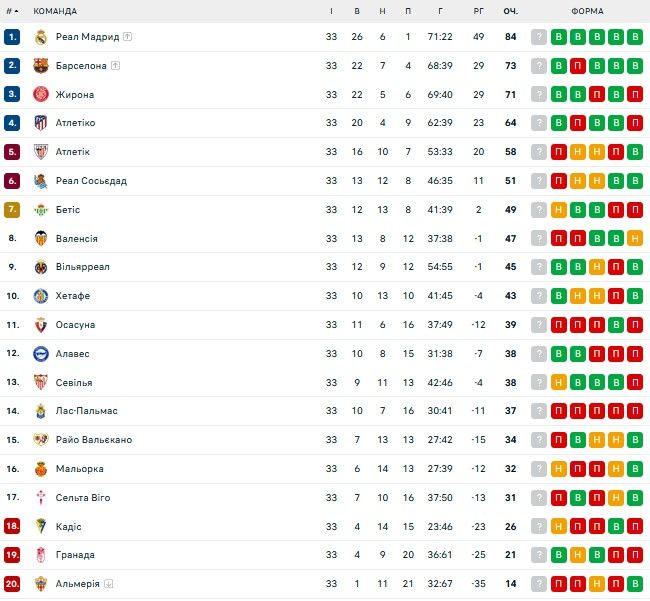
Task: Open the Реал Сосьєдад team page
Action: coord(91,181)
